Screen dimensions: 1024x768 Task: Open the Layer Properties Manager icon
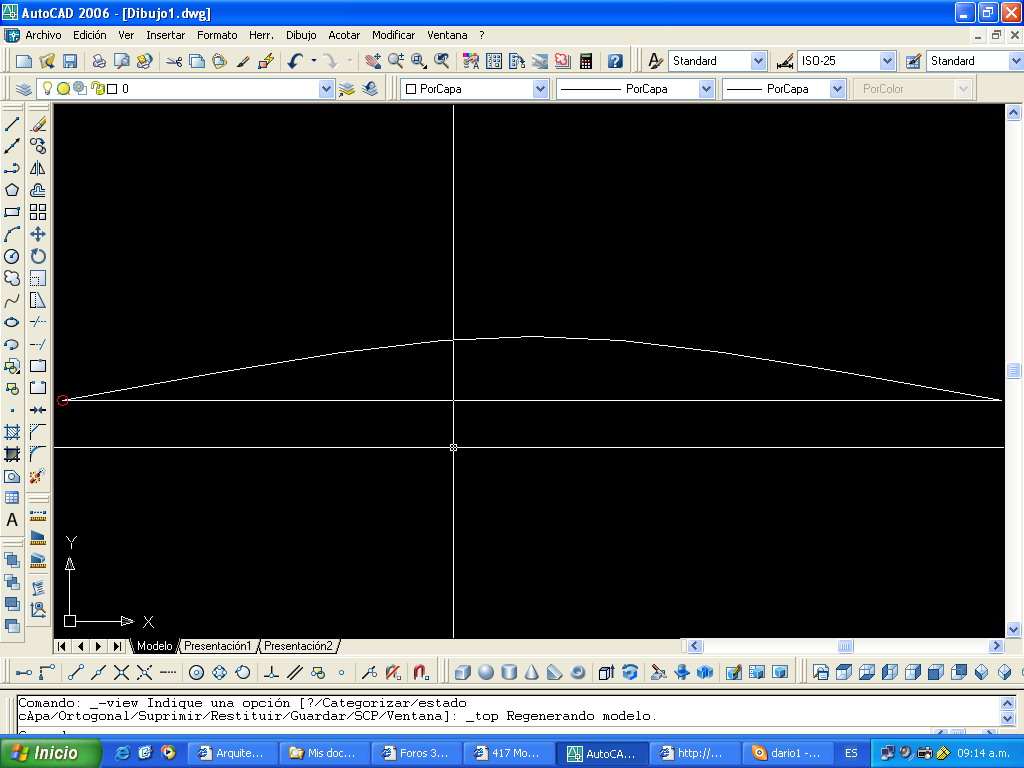pyautogui.click(x=24, y=89)
